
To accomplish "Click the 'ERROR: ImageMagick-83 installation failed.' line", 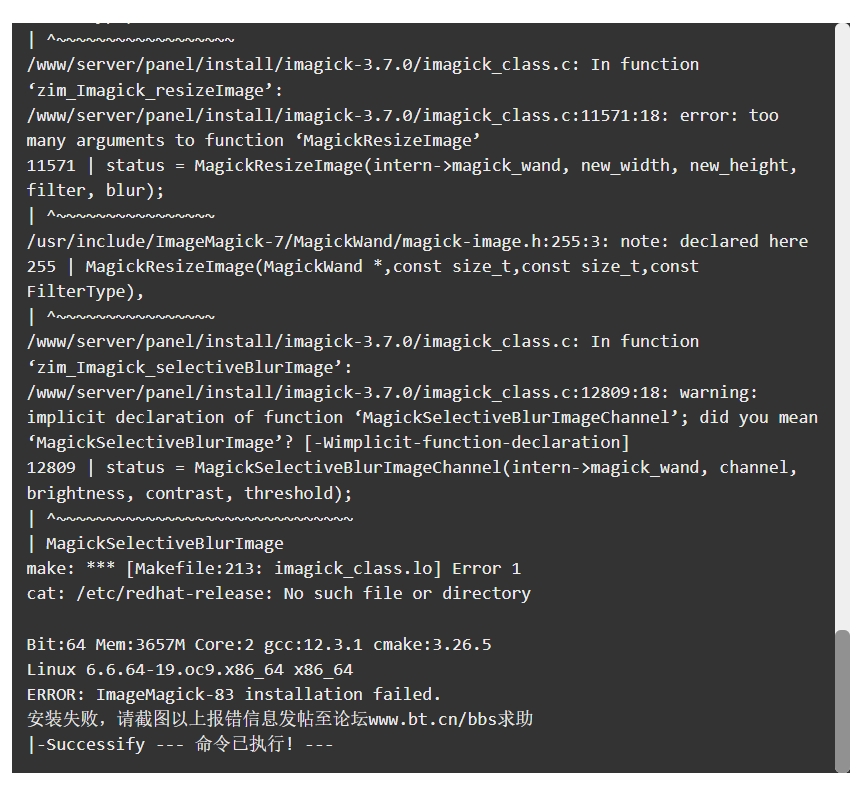I will click(234, 694).
